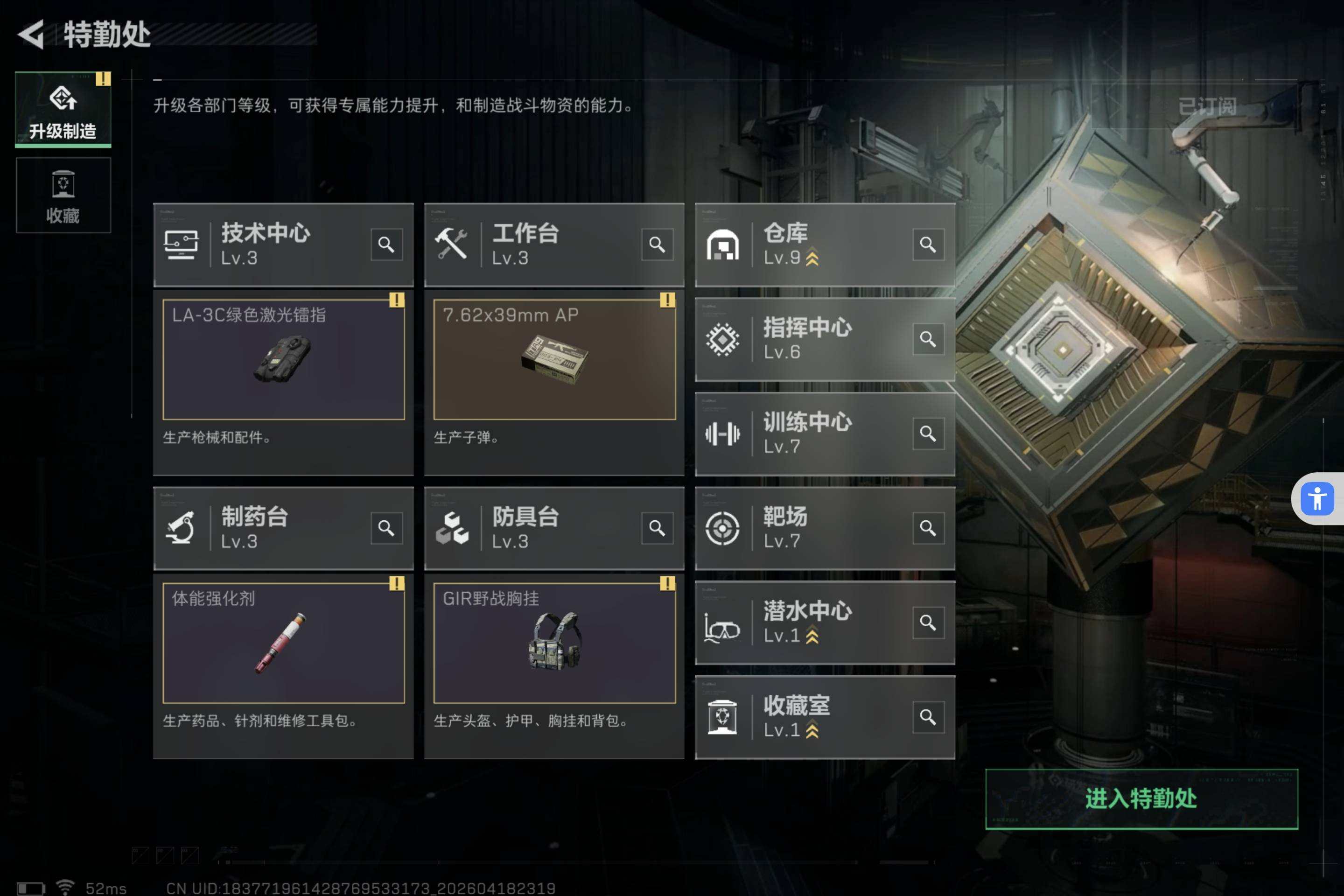Inspect 制药台 via its magnifier icon

[x=386, y=528]
